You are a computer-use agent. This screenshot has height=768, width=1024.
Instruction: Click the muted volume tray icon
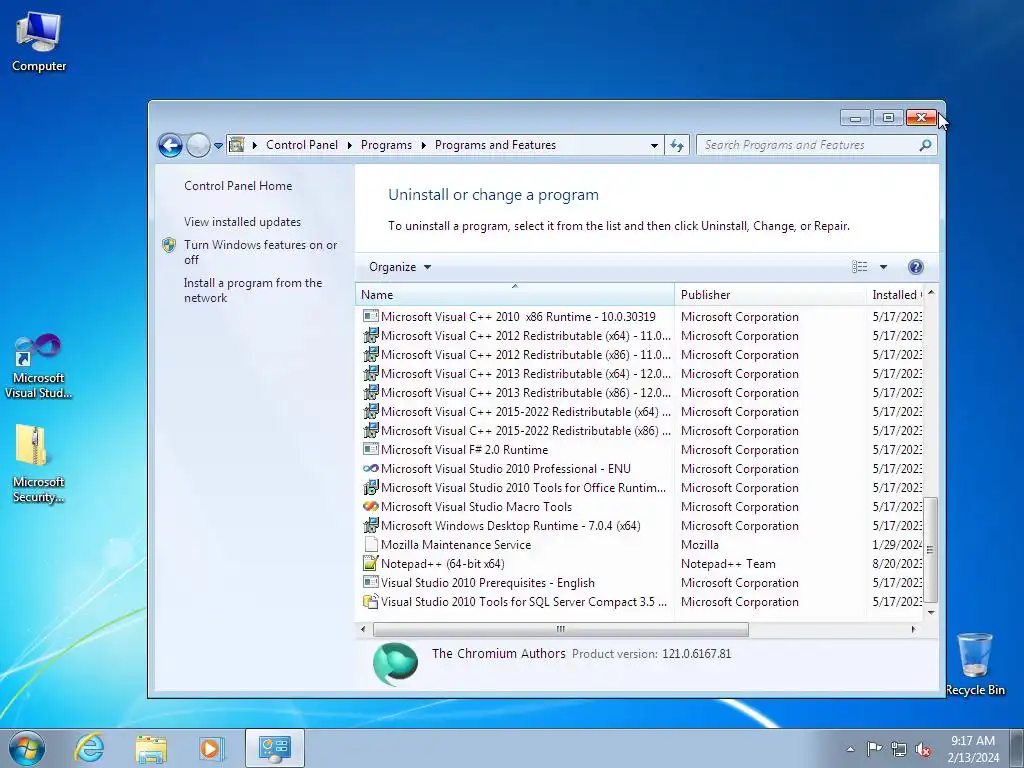923,749
